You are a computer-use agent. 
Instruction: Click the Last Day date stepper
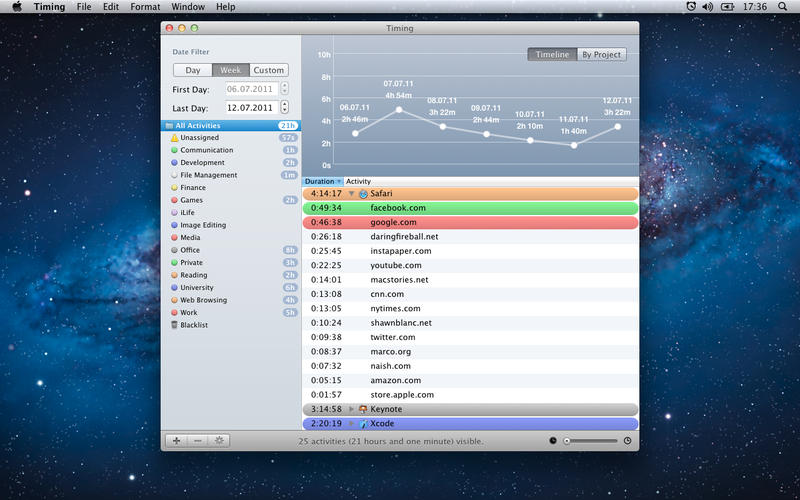(x=285, y=107)
